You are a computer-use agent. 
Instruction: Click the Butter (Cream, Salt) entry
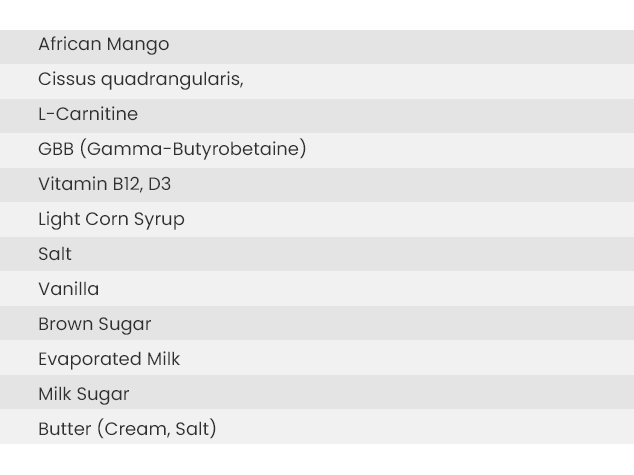coord(317,427)
